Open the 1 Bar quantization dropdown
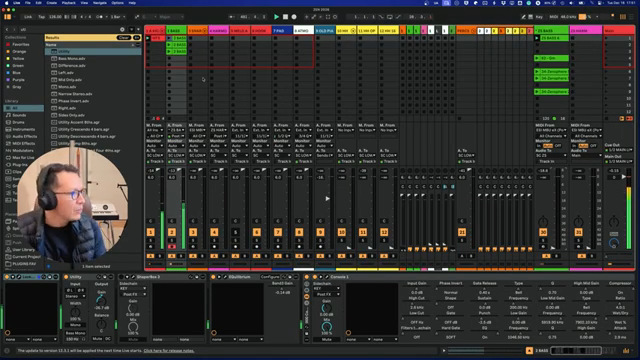The image size is (640, 360). tap(118, 17)
